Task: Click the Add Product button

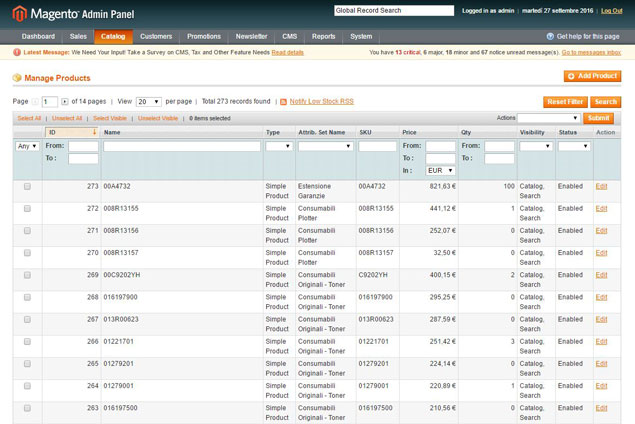Action: pyautogui.click(x=592, y=76)
